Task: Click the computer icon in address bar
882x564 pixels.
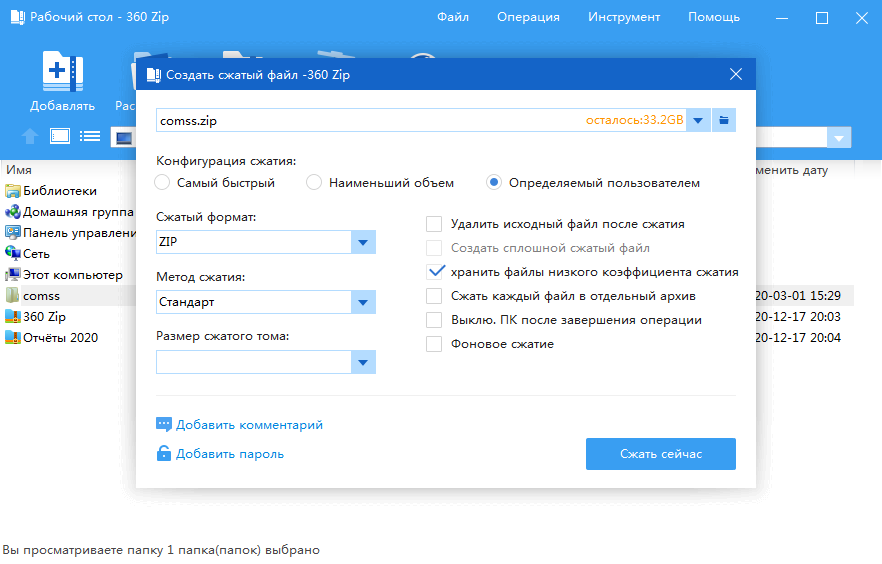Action: [x=123, y=138]
